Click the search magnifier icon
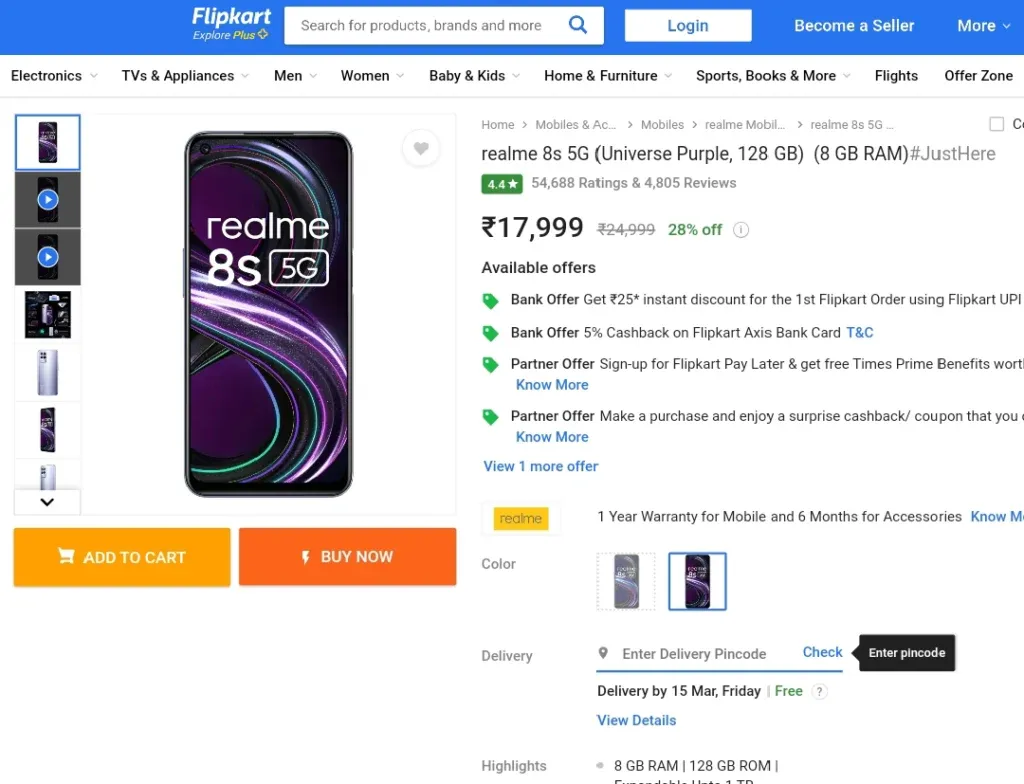The height and width of the screenshot is (784, 1024). pos(577,25)
